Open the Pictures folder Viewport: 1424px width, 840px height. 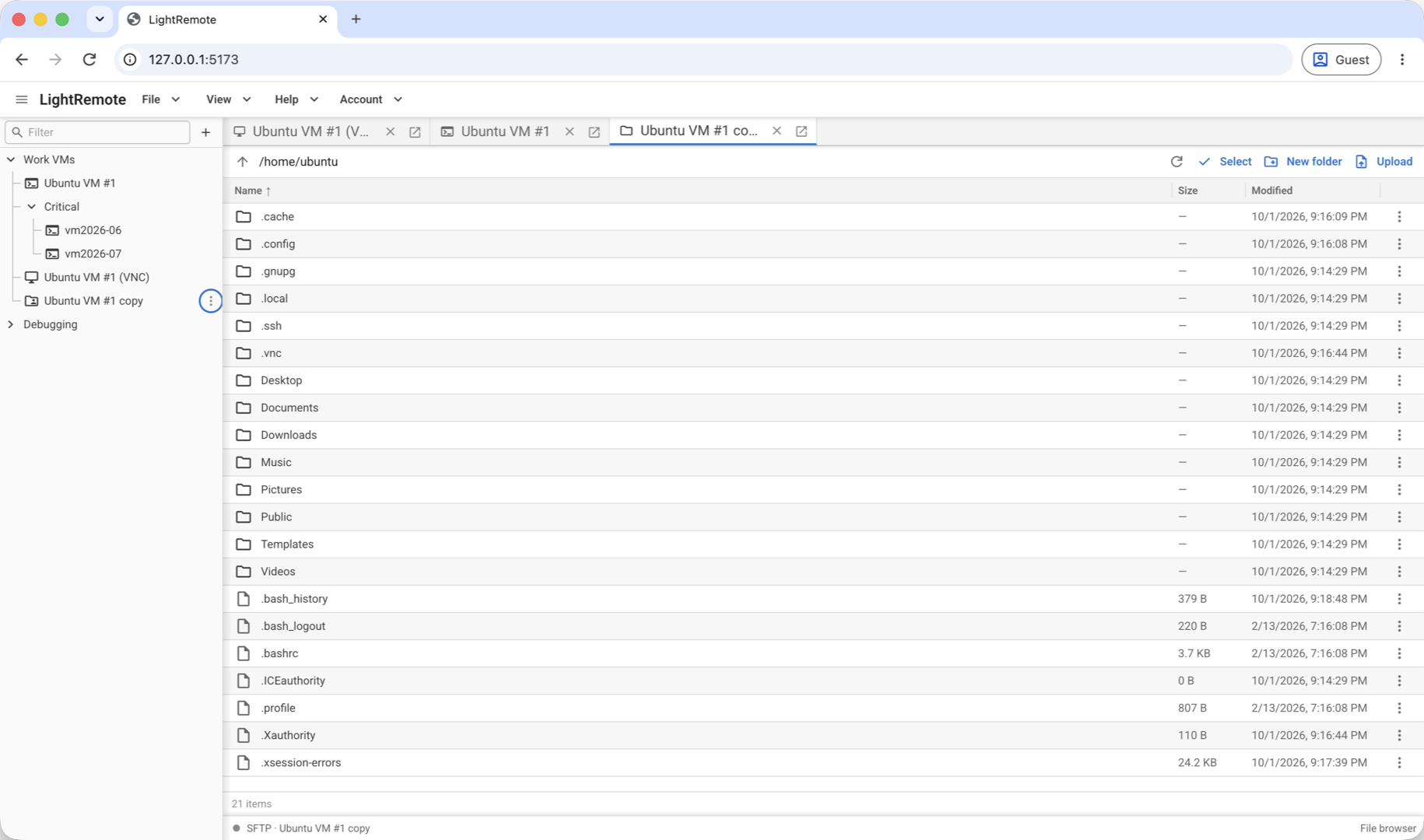[281, 489]
